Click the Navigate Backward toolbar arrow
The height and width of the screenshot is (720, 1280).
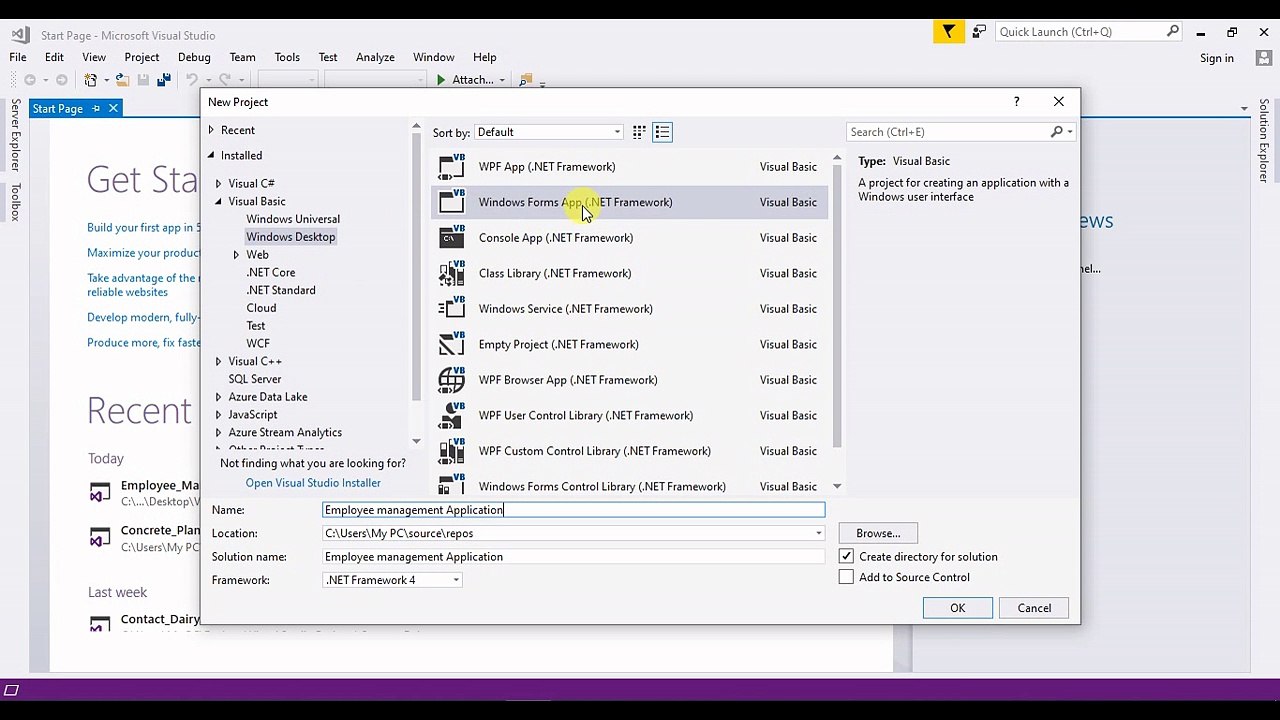click(30, 80)
